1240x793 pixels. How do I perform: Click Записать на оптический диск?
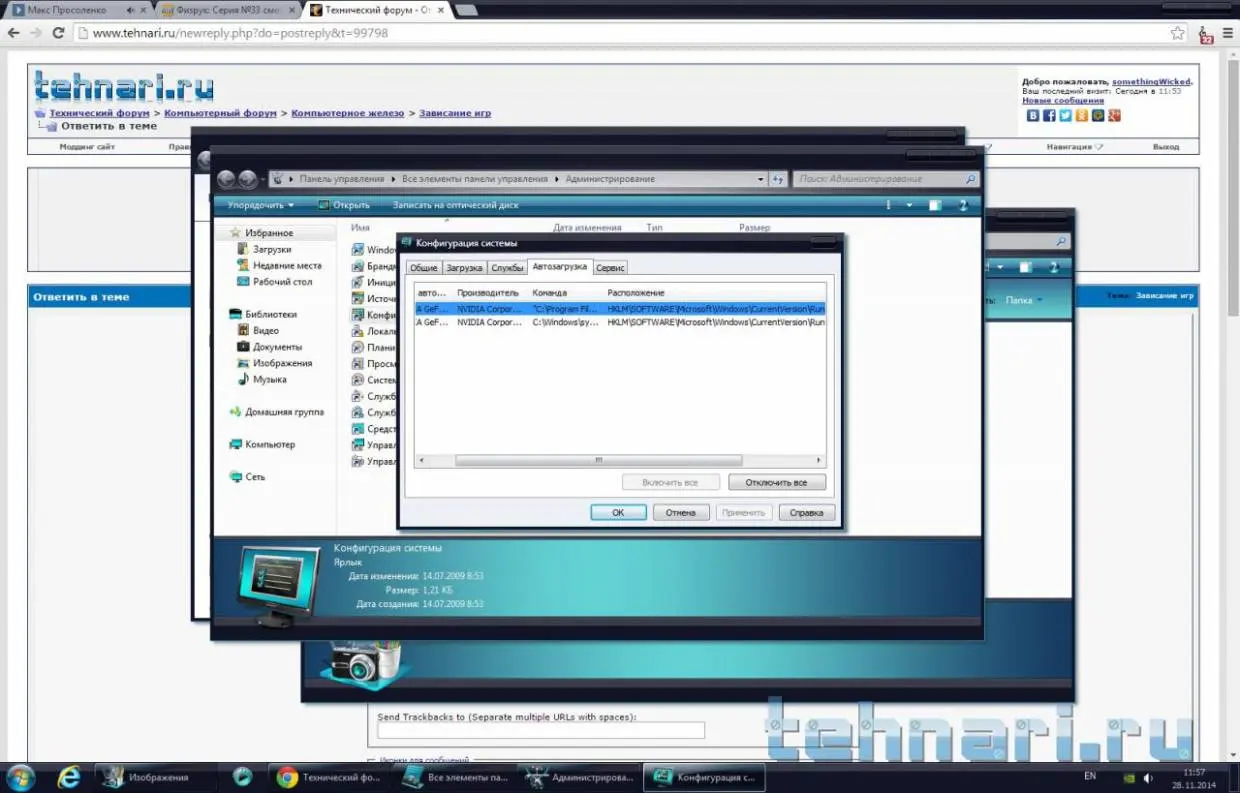click(456, 205)
